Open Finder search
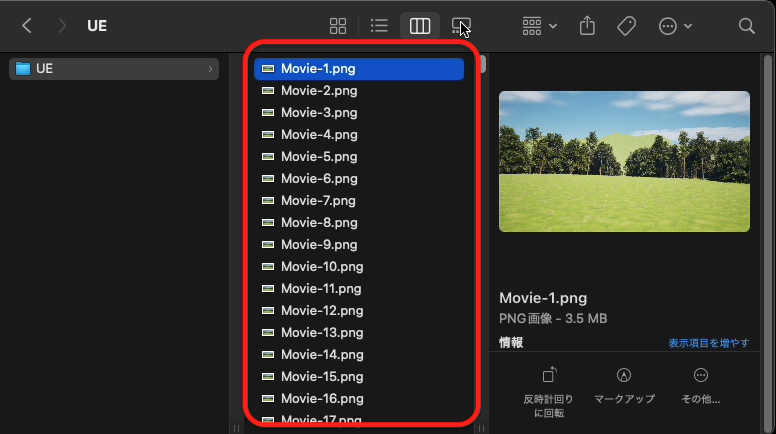The height and width of the screenshot is (434, 776). pos(746,26)
